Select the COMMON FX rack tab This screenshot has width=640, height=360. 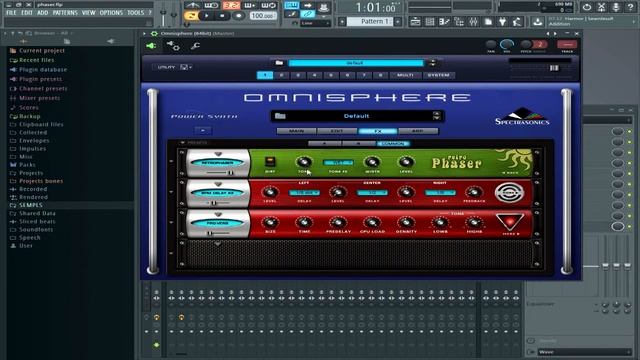(x=393, y=144)
